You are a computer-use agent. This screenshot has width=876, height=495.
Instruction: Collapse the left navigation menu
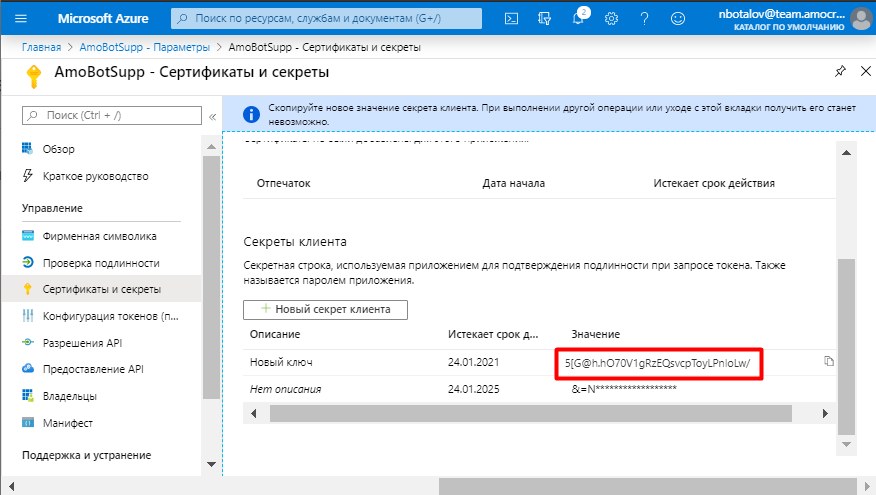tap(212, 117)
